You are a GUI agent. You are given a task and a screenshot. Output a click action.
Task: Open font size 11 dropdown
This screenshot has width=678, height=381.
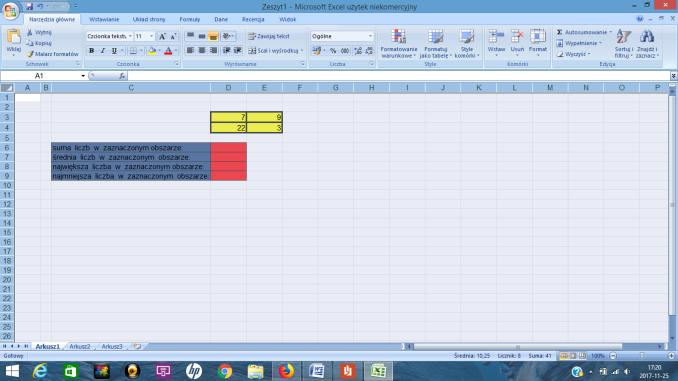[x=151, y=36]
